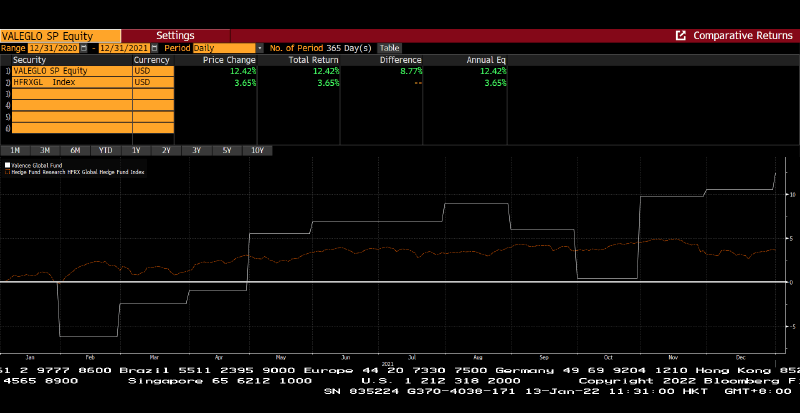
Task: Click the orange HFRX Global Hedge Fund legend swatch
Action: tap(7, 172)
